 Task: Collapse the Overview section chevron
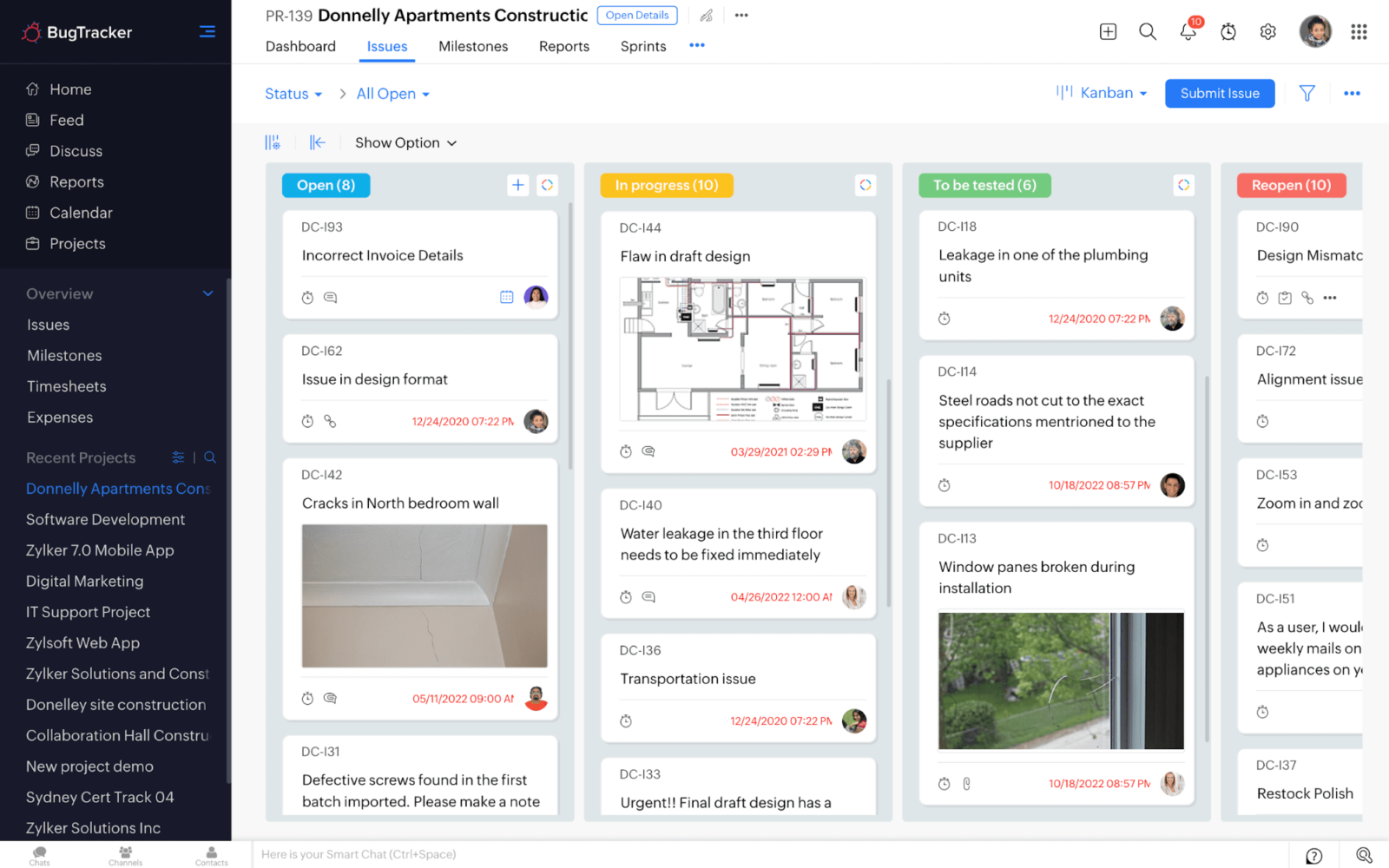point(208,293)
